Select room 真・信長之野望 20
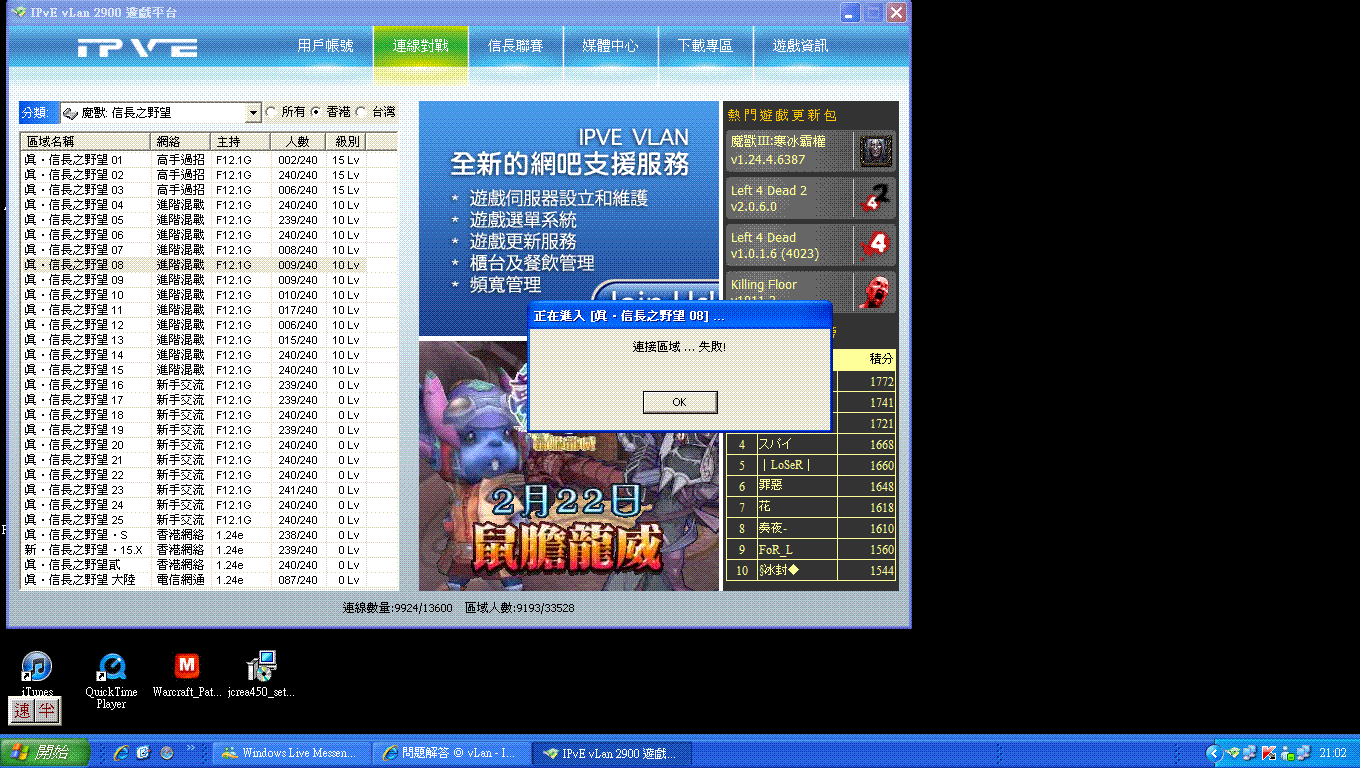The image size is (1360, 768). (x=194, y=445)
